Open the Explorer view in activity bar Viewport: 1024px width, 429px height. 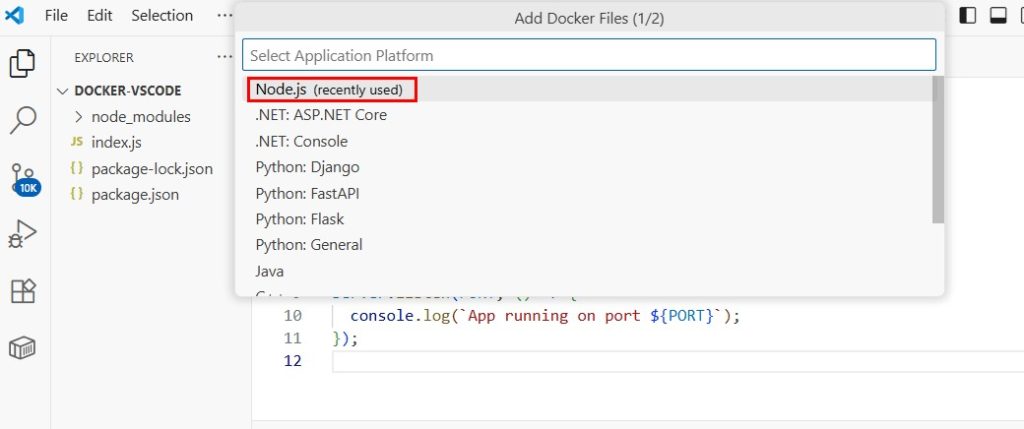22,64
